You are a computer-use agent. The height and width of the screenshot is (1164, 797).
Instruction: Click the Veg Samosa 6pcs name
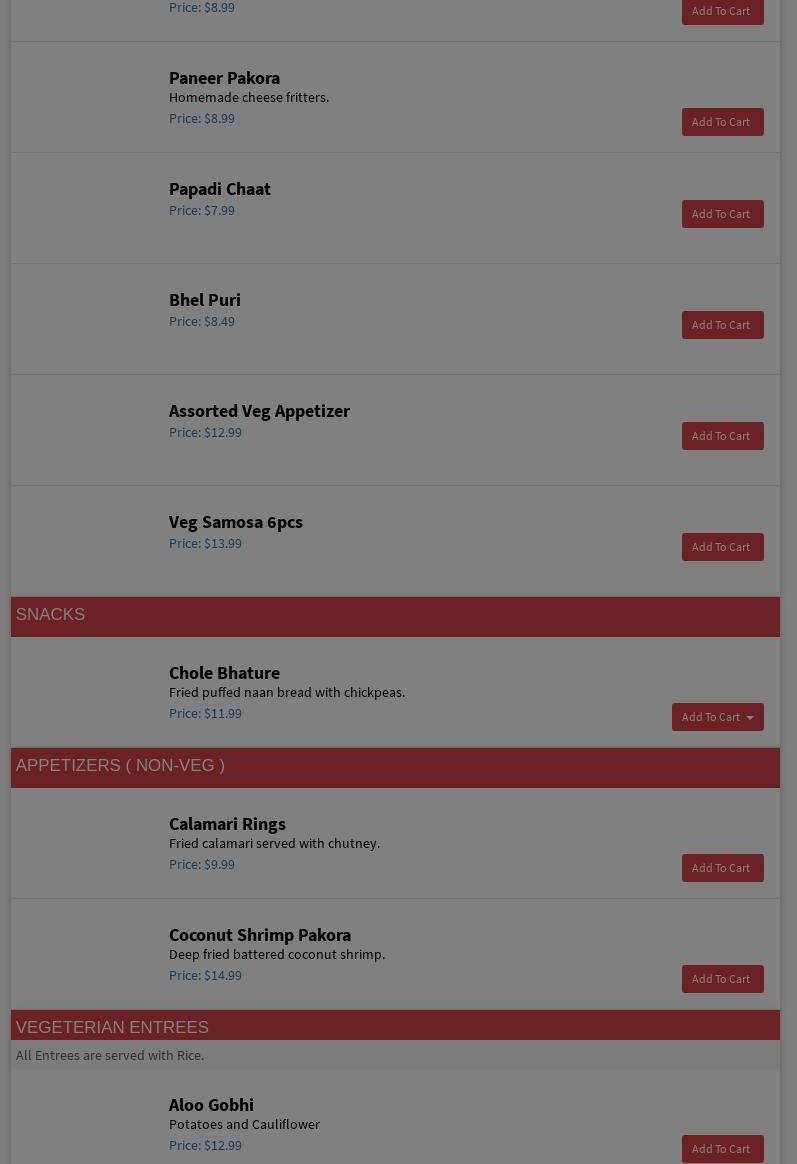click(x=235, y=522)
